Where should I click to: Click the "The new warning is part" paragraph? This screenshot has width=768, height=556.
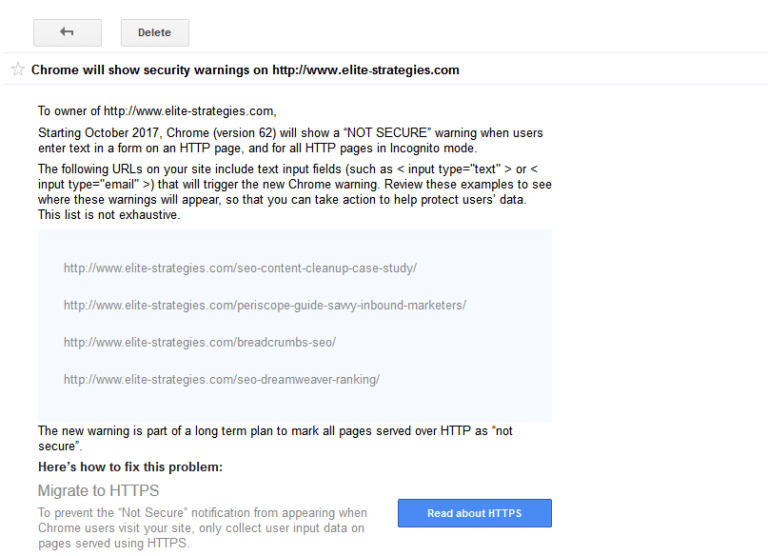(275, 438)
